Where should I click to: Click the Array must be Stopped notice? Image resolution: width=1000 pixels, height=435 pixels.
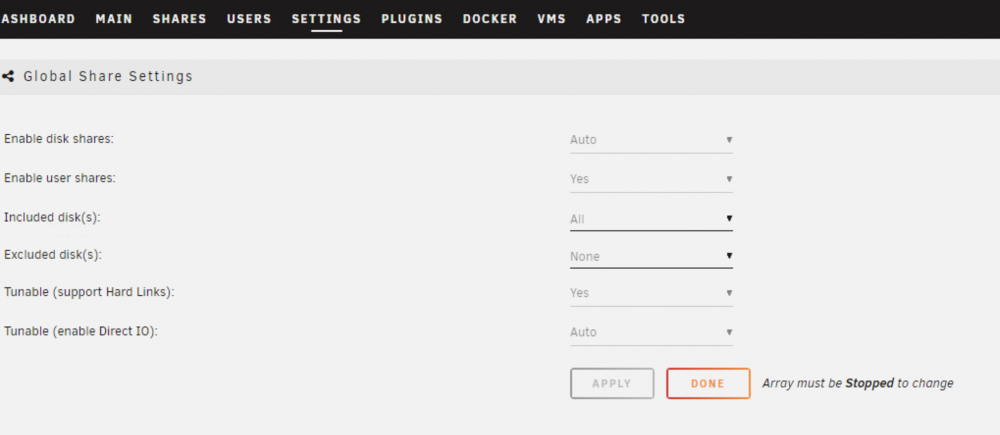point(858,383)
